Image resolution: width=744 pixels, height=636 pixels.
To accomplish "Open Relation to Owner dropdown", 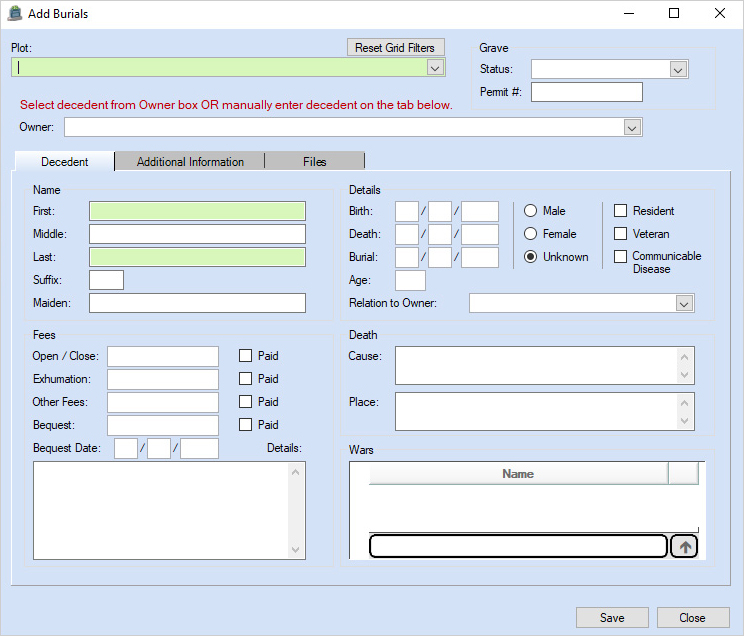I will [684, 303].
